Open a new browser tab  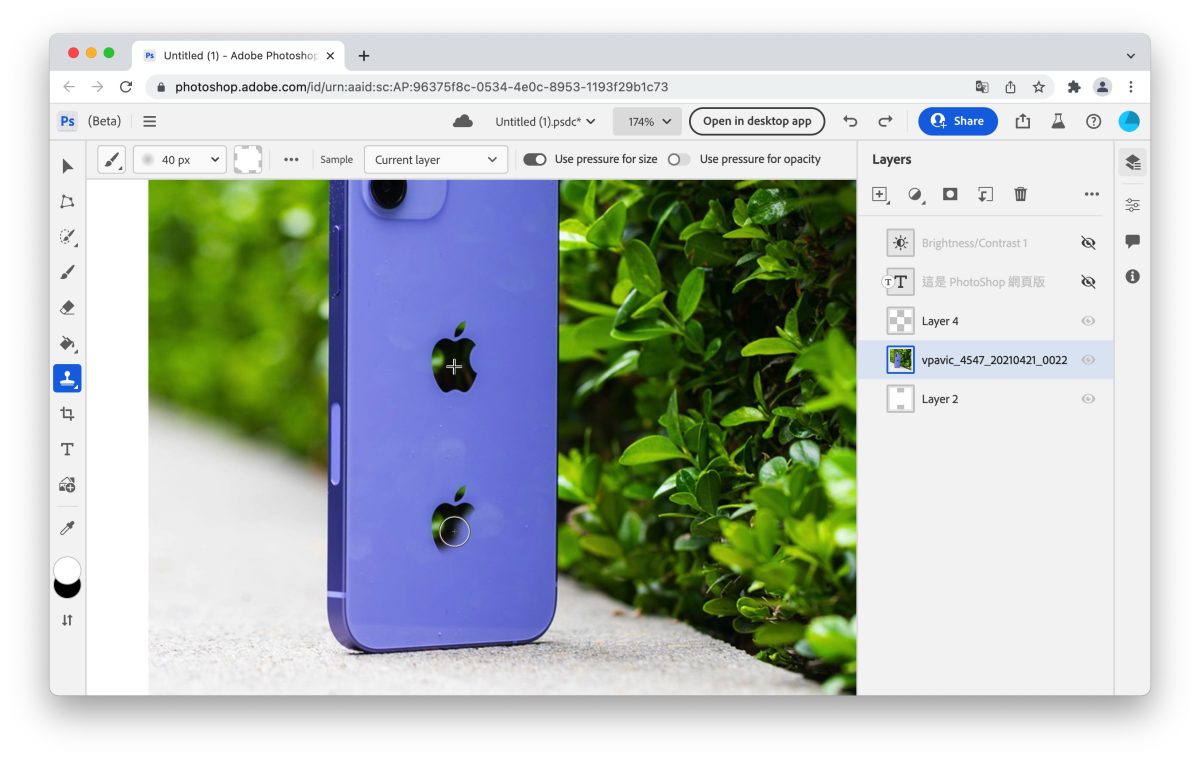(364, 56)
